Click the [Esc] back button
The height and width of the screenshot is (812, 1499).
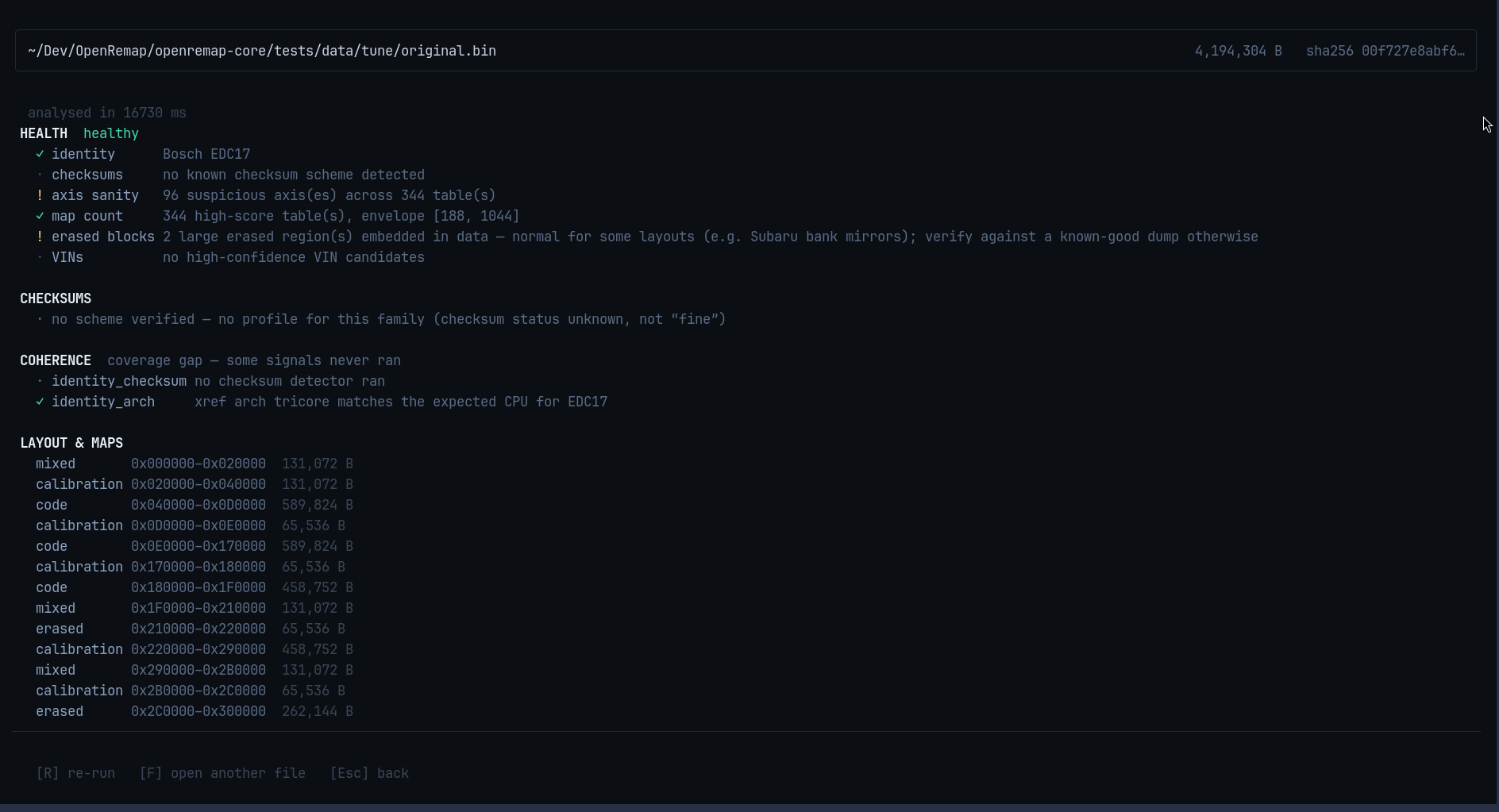tap(369, 773)
